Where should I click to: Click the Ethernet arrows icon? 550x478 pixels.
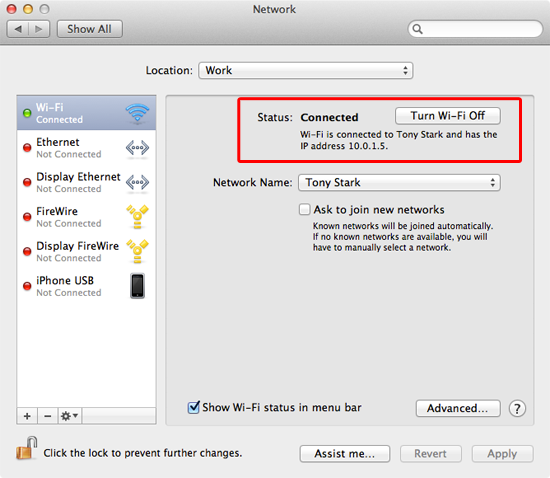(137, 148)
